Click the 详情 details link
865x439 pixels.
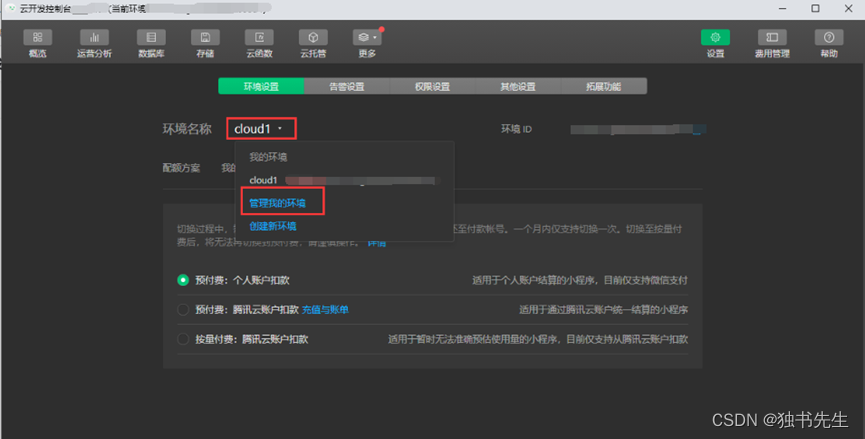[x=377, y=243]
